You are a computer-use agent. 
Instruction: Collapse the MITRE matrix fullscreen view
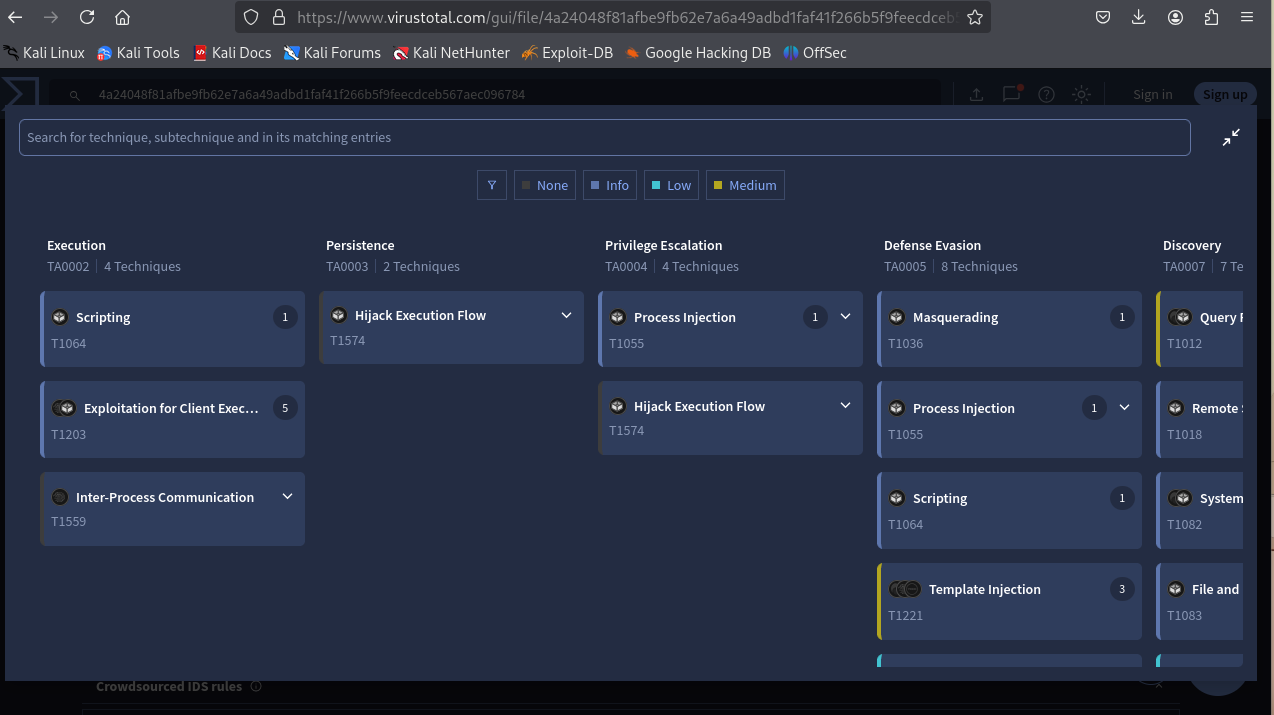[x=1231, y=138]
